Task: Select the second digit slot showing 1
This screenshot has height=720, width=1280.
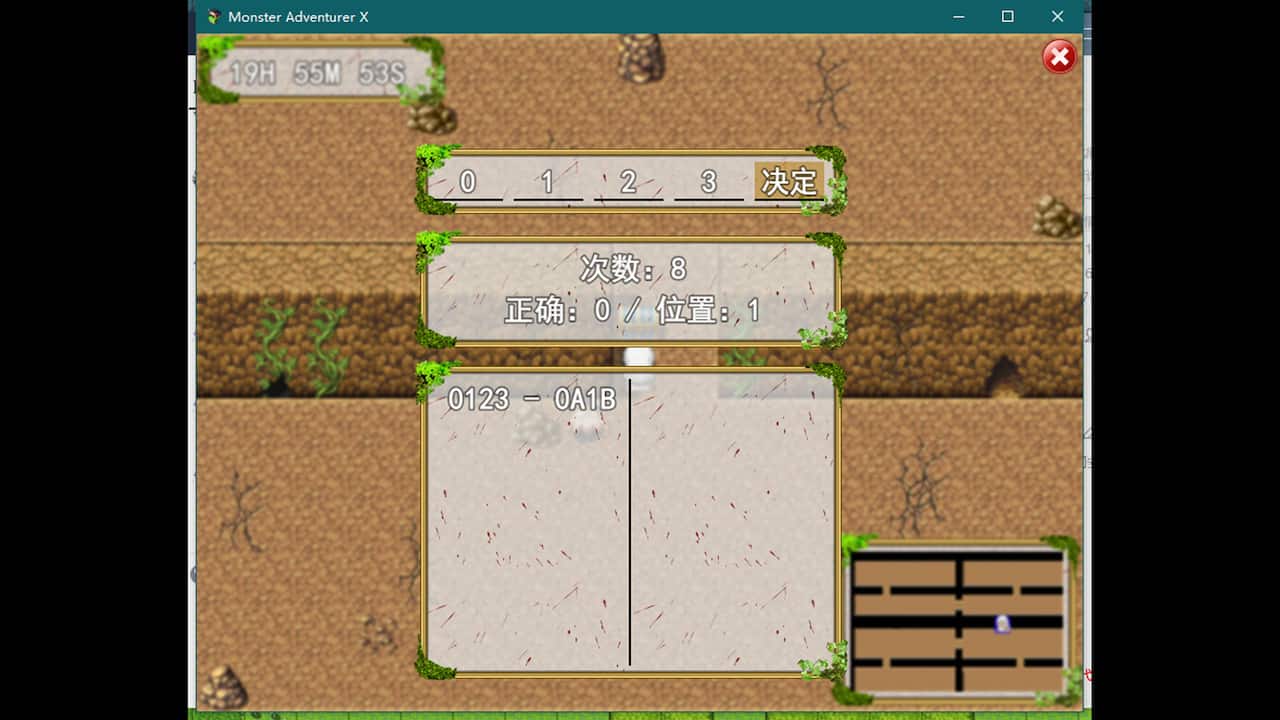Action: (x=548, y=182)
